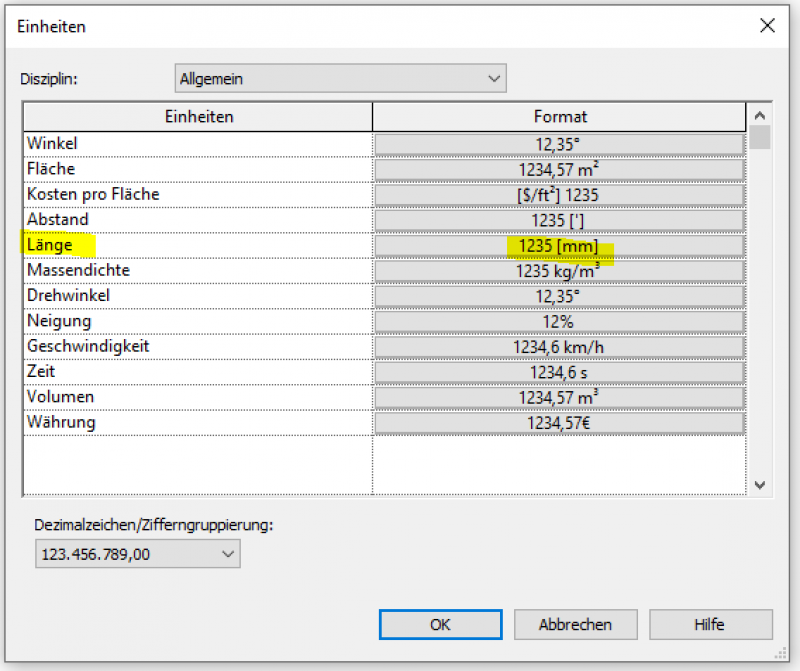The height and width of the screenshot is (671, 800).
Task: Open Währung format button 1234,57€
Action: pyautogui.click(x=559, y=423)
